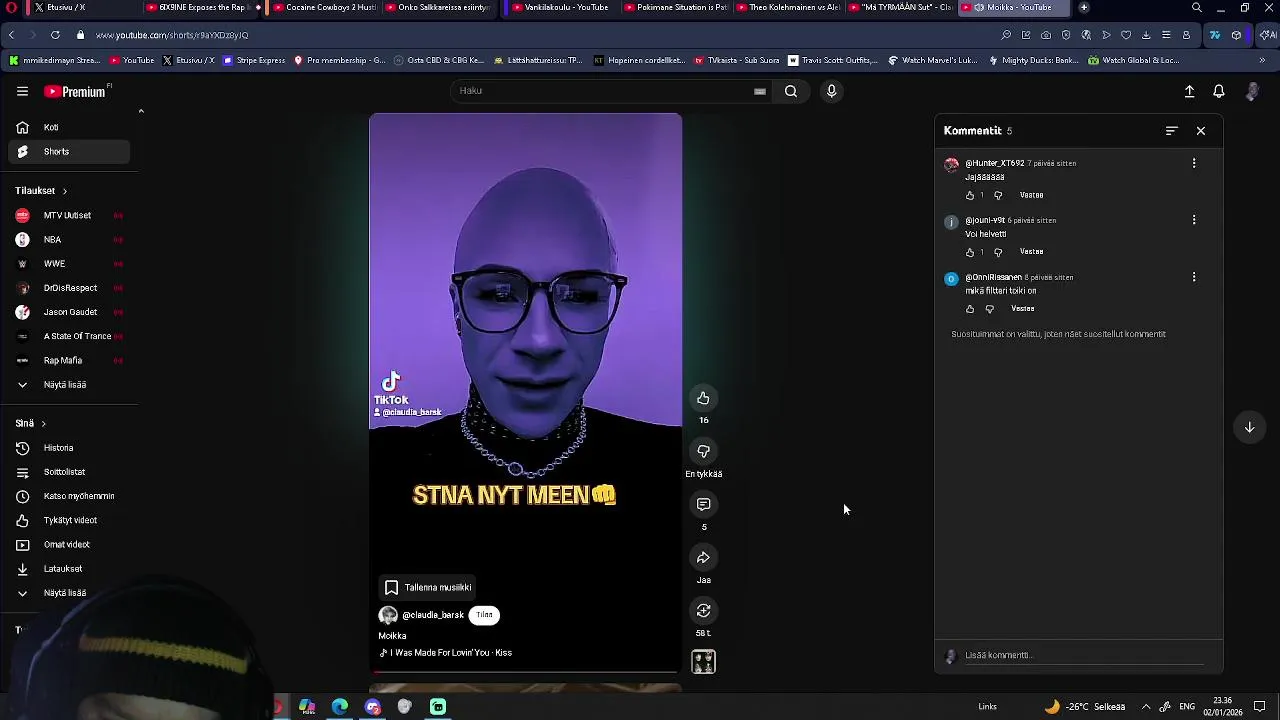Screen dimensions: 1280x720
Task: Open the DrDisRespect channel subscription
Action: pos(70,288)
